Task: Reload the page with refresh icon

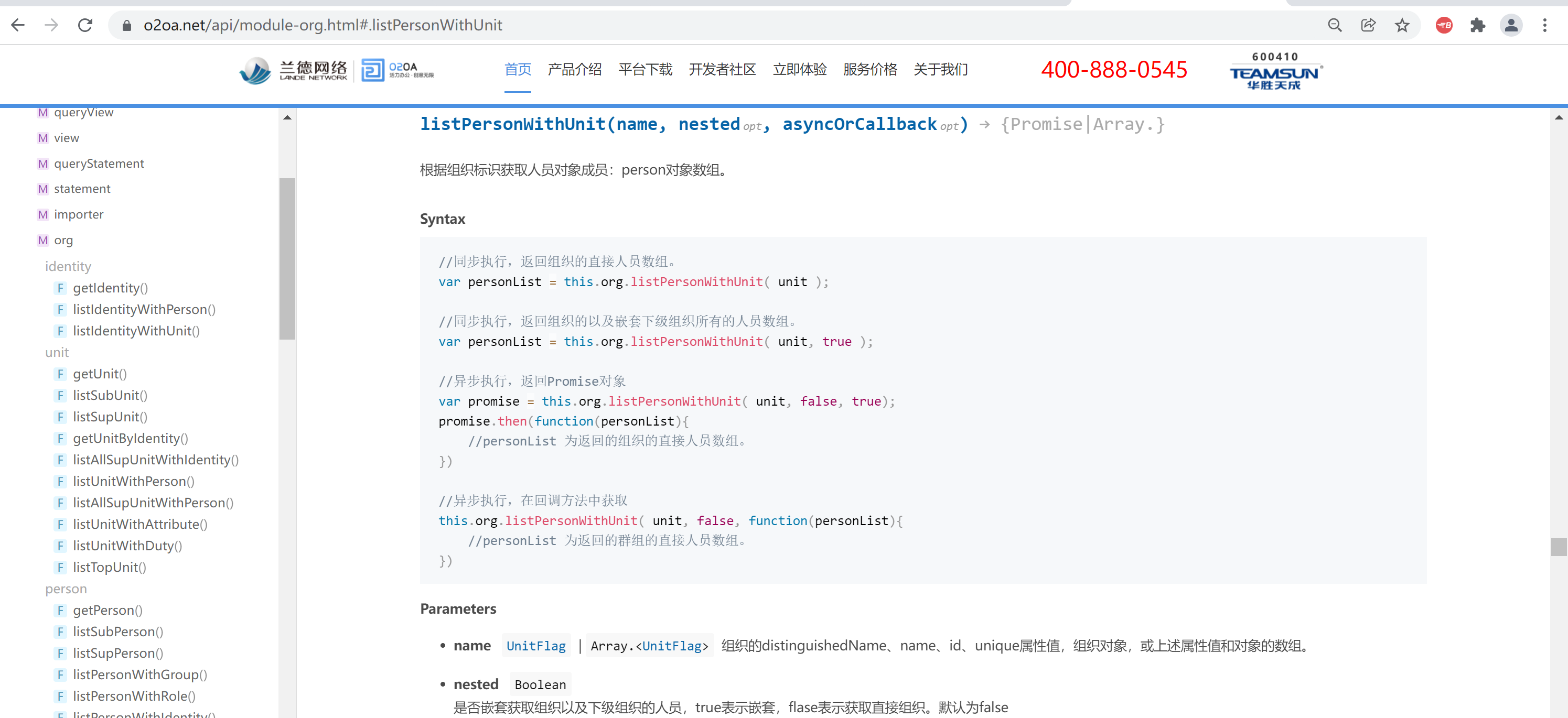Action: point(85,25)
